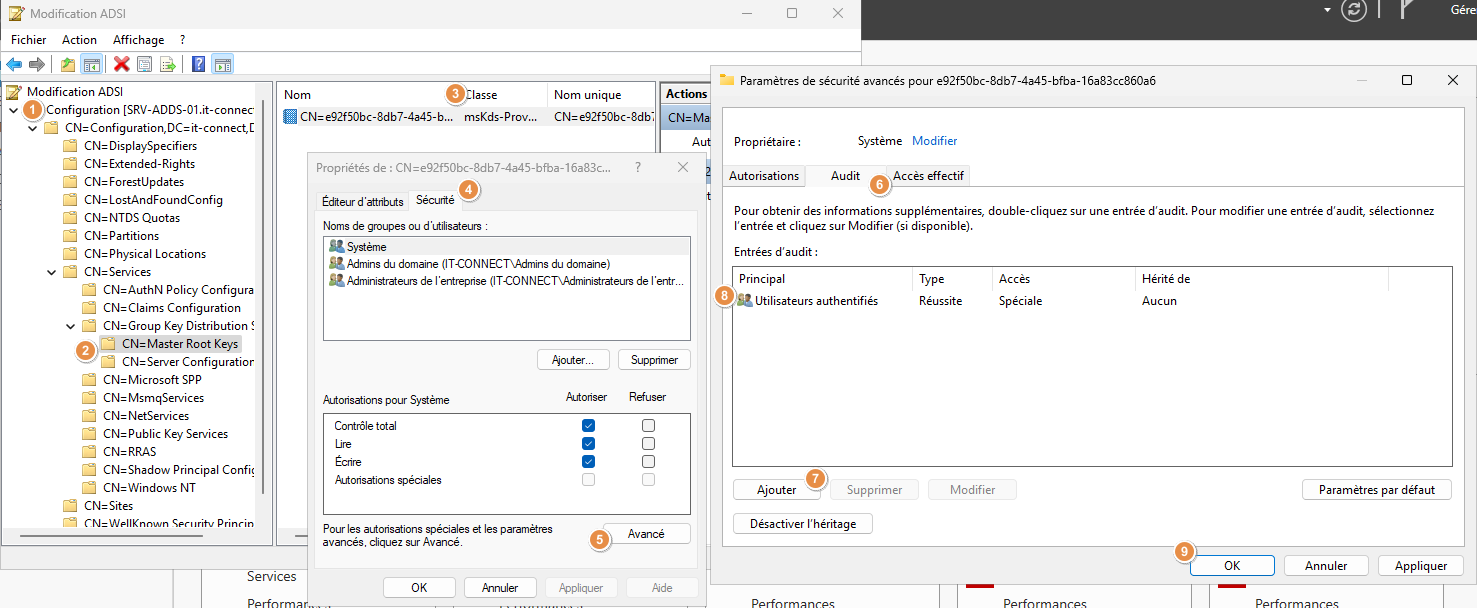Open the Properties icon on the toolbar

point(146,64)
